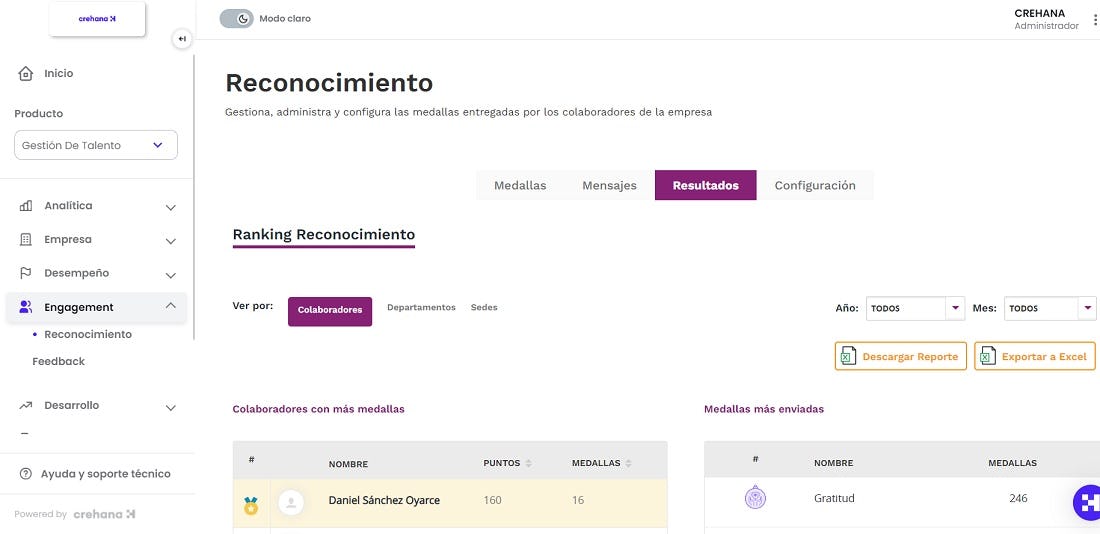Click the Gratitud medal icon
The height and width of the screenshot is (534, 1100).
[756, 498]
